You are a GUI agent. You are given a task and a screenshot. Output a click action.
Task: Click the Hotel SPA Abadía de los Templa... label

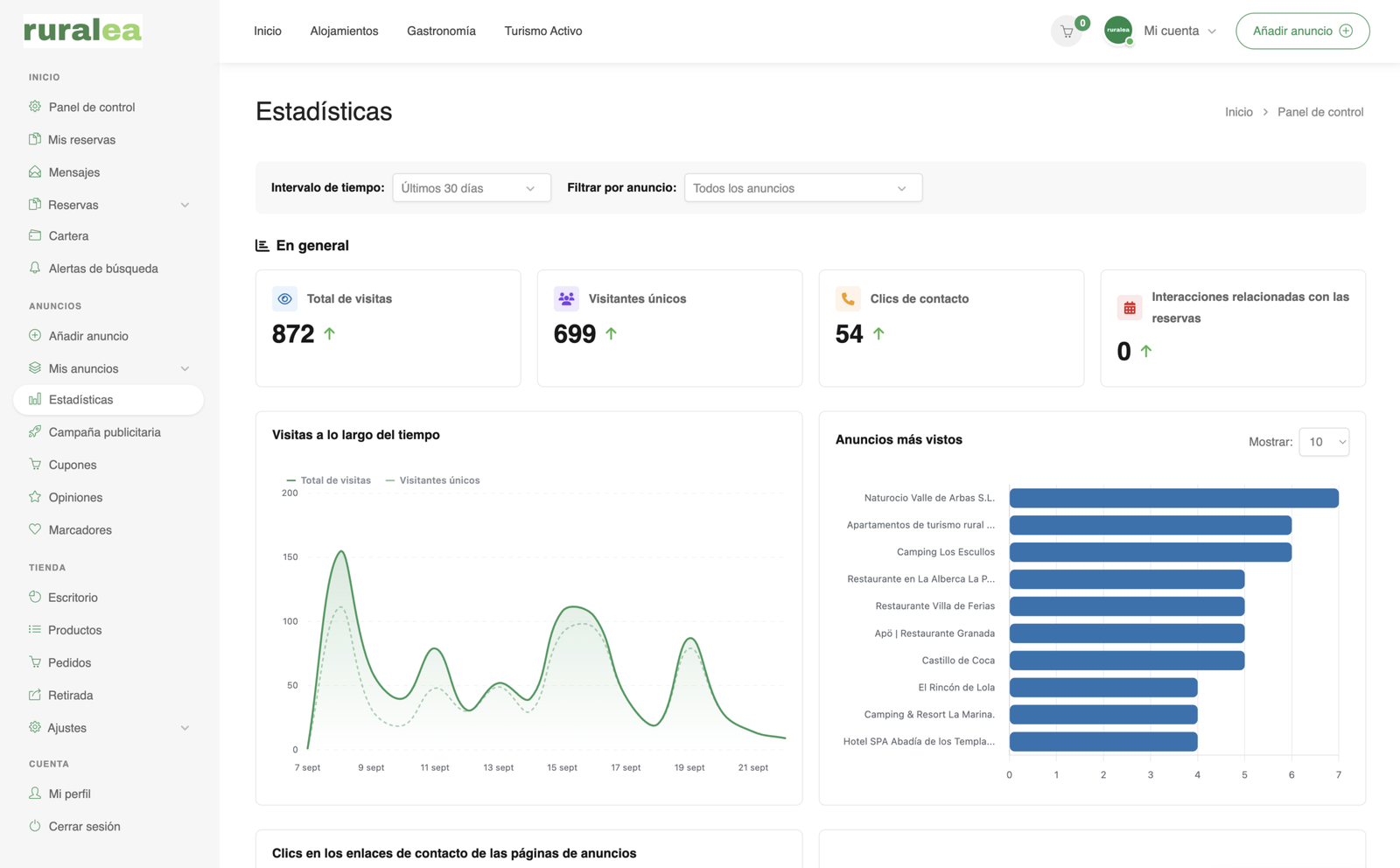point(919,741)
